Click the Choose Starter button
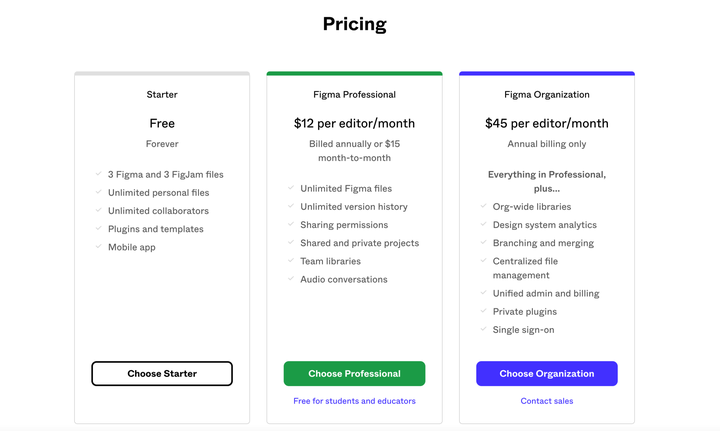This screenshot has height=431, width=720. [162, 374]
